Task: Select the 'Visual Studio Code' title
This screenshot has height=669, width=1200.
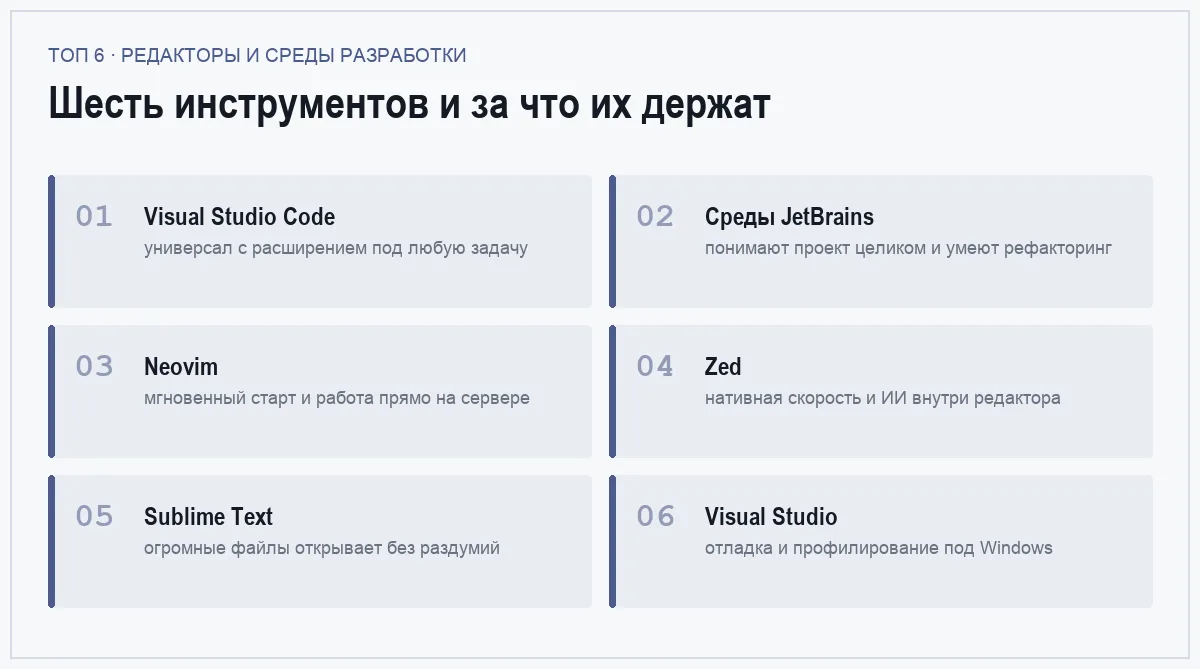Action: pyautogui.click(x=239, y=217)
